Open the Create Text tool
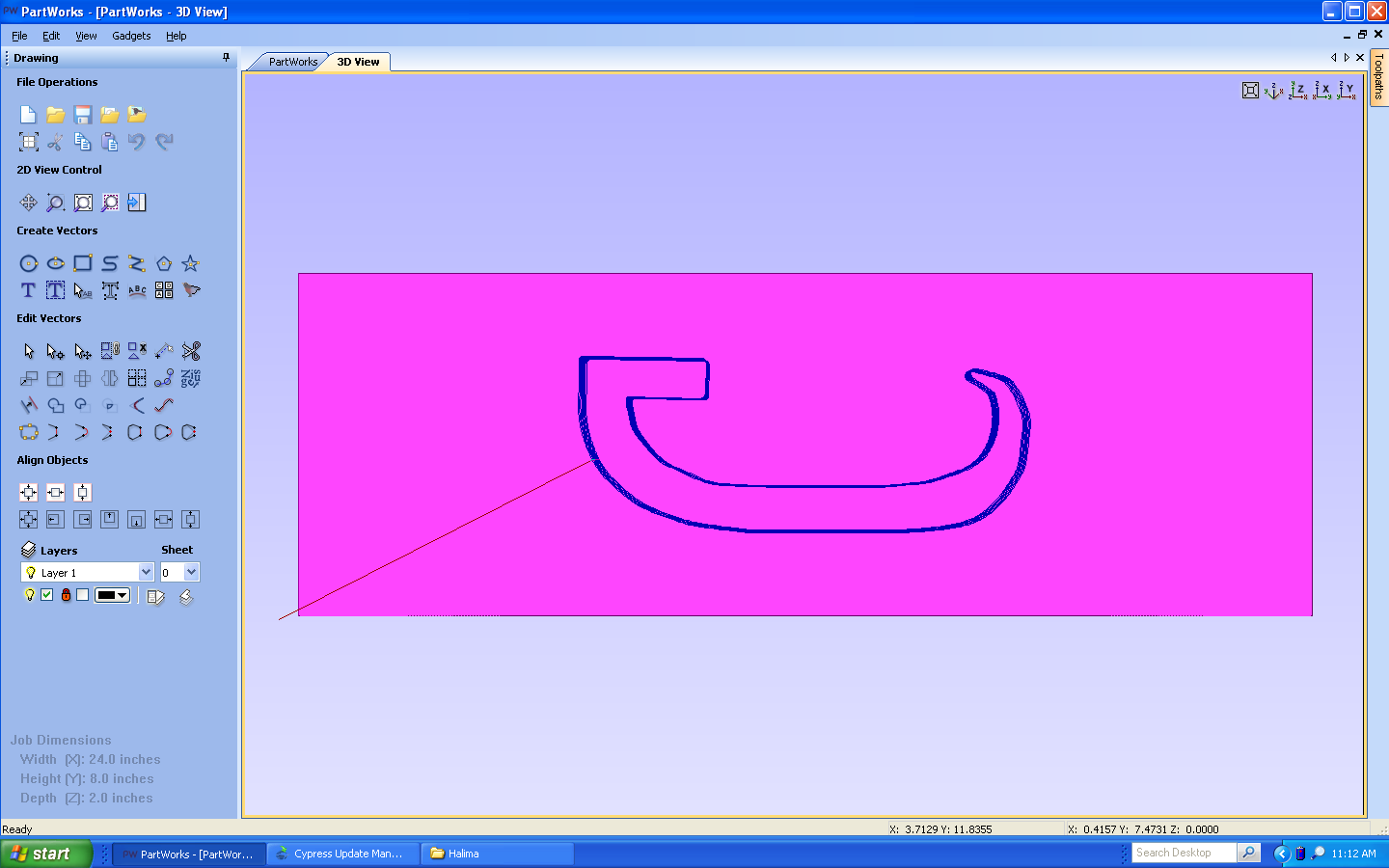Viewport: 1389px width, 868px height. click(28, 289)
